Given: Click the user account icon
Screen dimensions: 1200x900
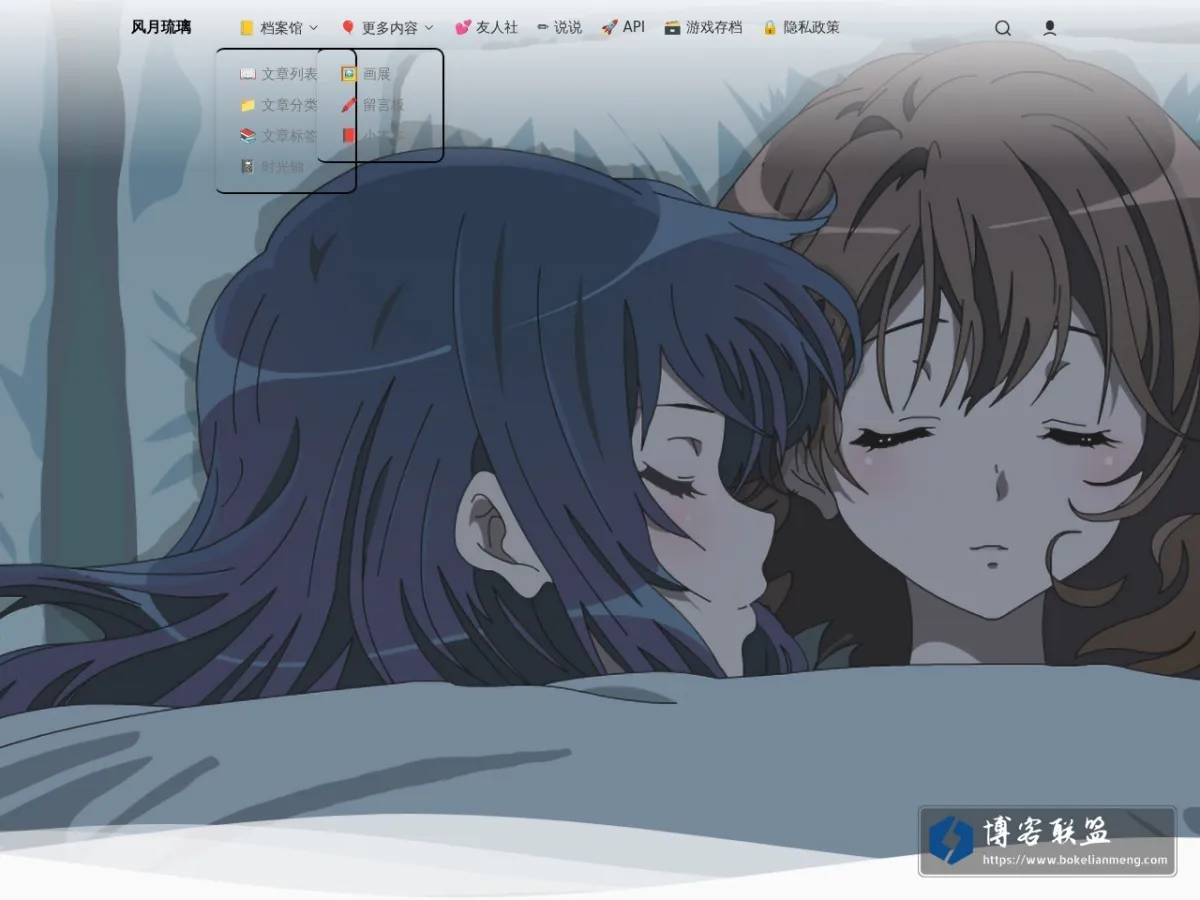Looking at the screenshot, I should coord(1050,28).
